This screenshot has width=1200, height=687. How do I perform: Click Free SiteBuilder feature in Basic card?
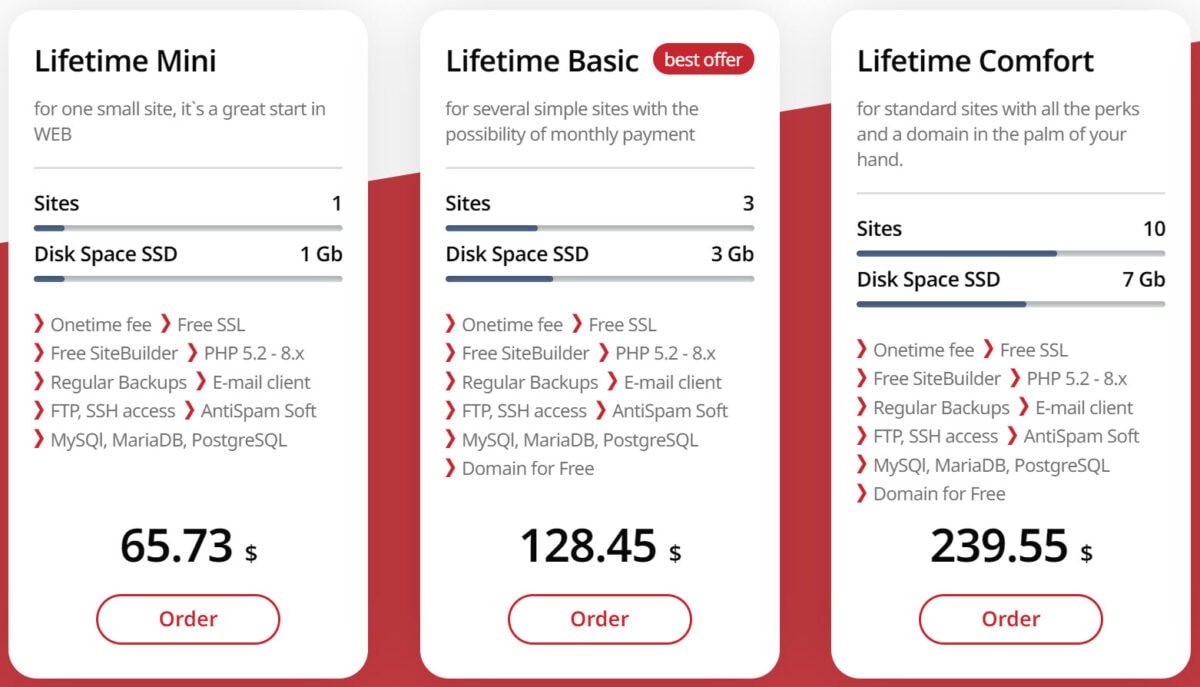pos(525,353)
